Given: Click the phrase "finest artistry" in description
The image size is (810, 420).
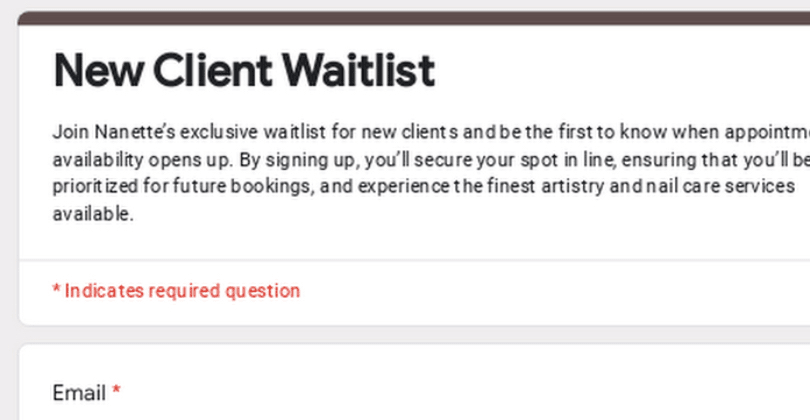Looking at the screenshot, I should 536,186.
